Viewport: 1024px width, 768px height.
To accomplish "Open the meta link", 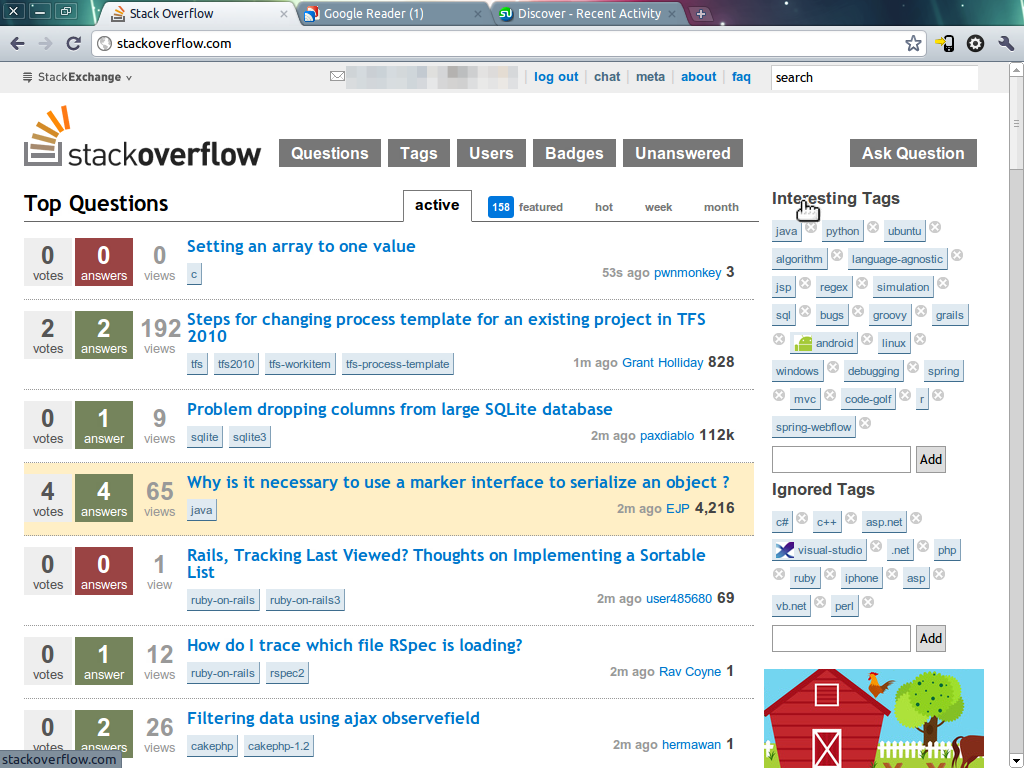I will coord(650,77).
